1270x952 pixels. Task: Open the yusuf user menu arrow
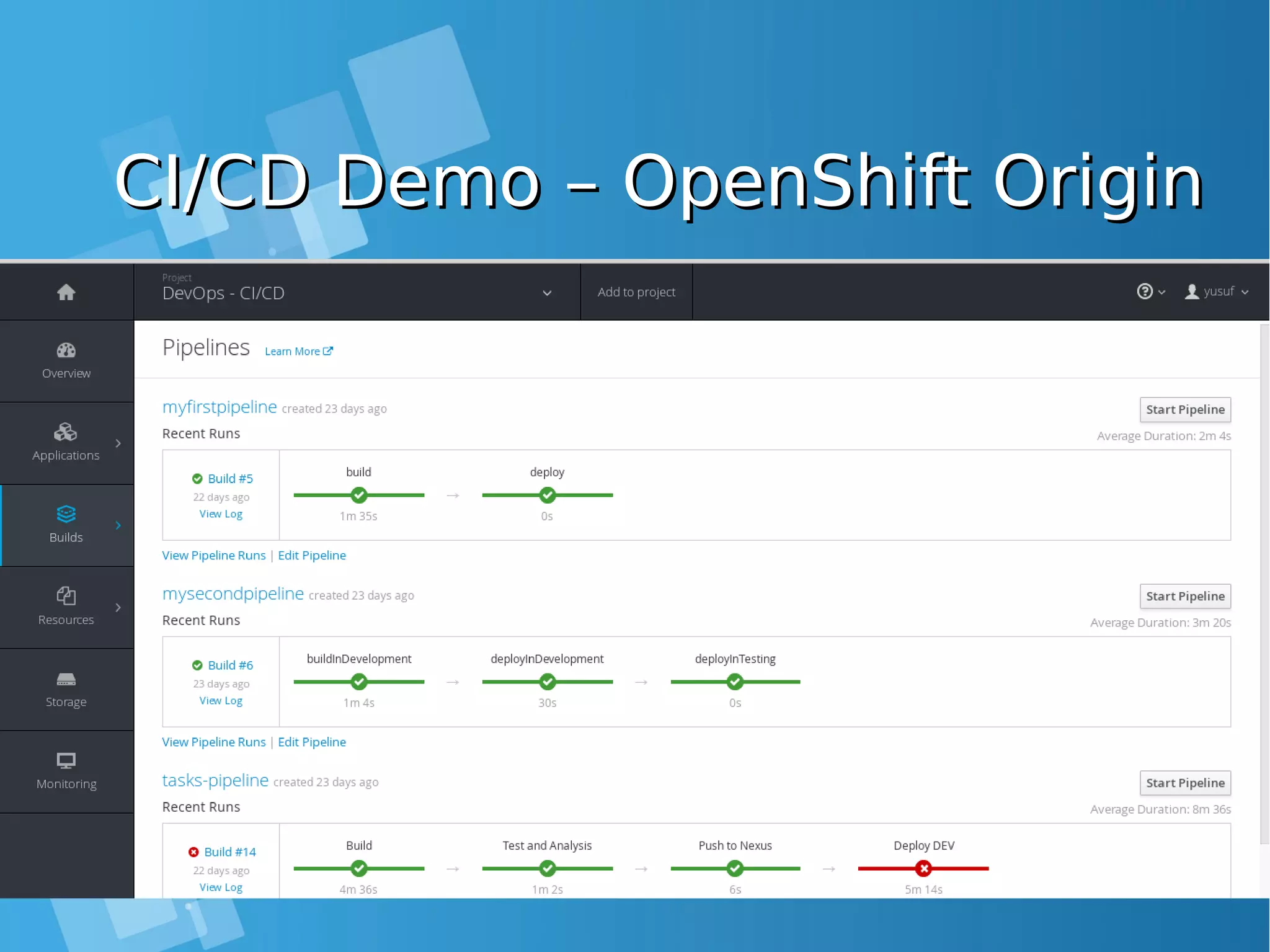point(1245,292)
